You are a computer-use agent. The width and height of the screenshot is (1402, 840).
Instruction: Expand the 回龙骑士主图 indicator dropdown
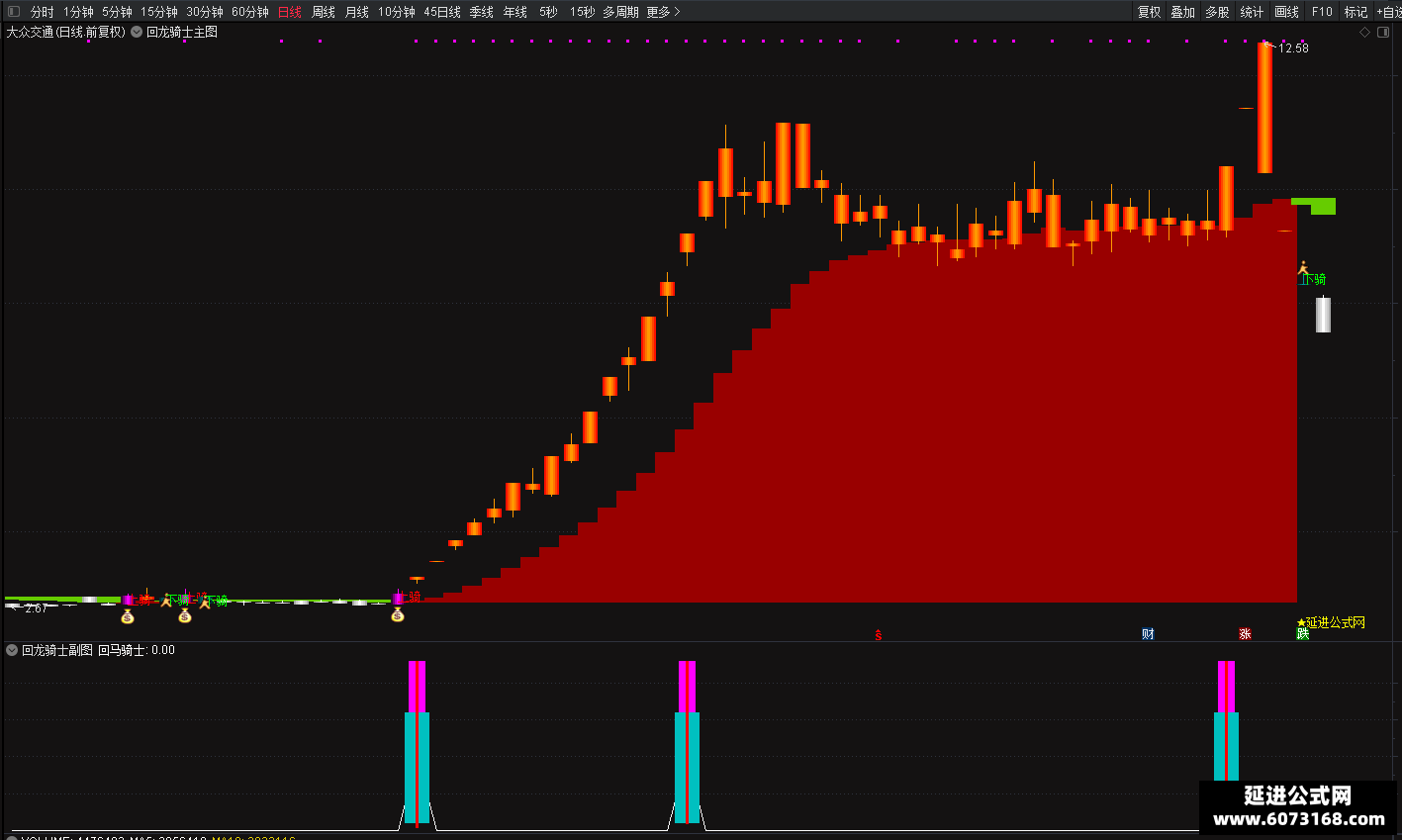pyautogui.click(x=137, y=32)
